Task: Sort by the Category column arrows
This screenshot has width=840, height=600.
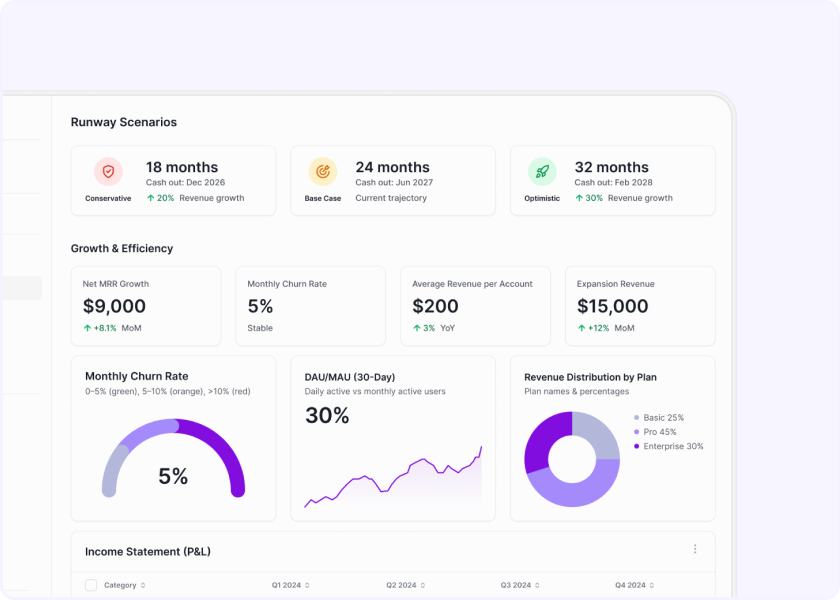Action: [143, 585]
